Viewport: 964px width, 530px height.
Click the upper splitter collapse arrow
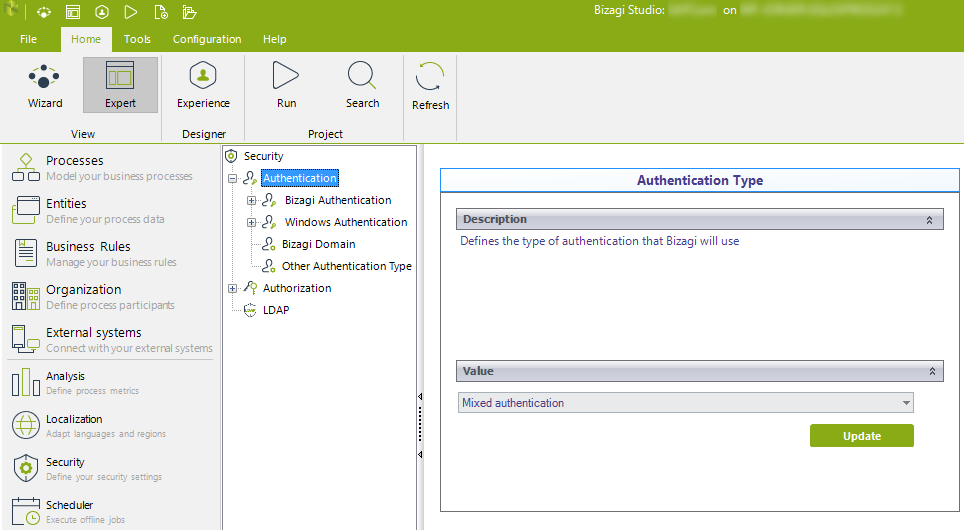click(420, 397)
